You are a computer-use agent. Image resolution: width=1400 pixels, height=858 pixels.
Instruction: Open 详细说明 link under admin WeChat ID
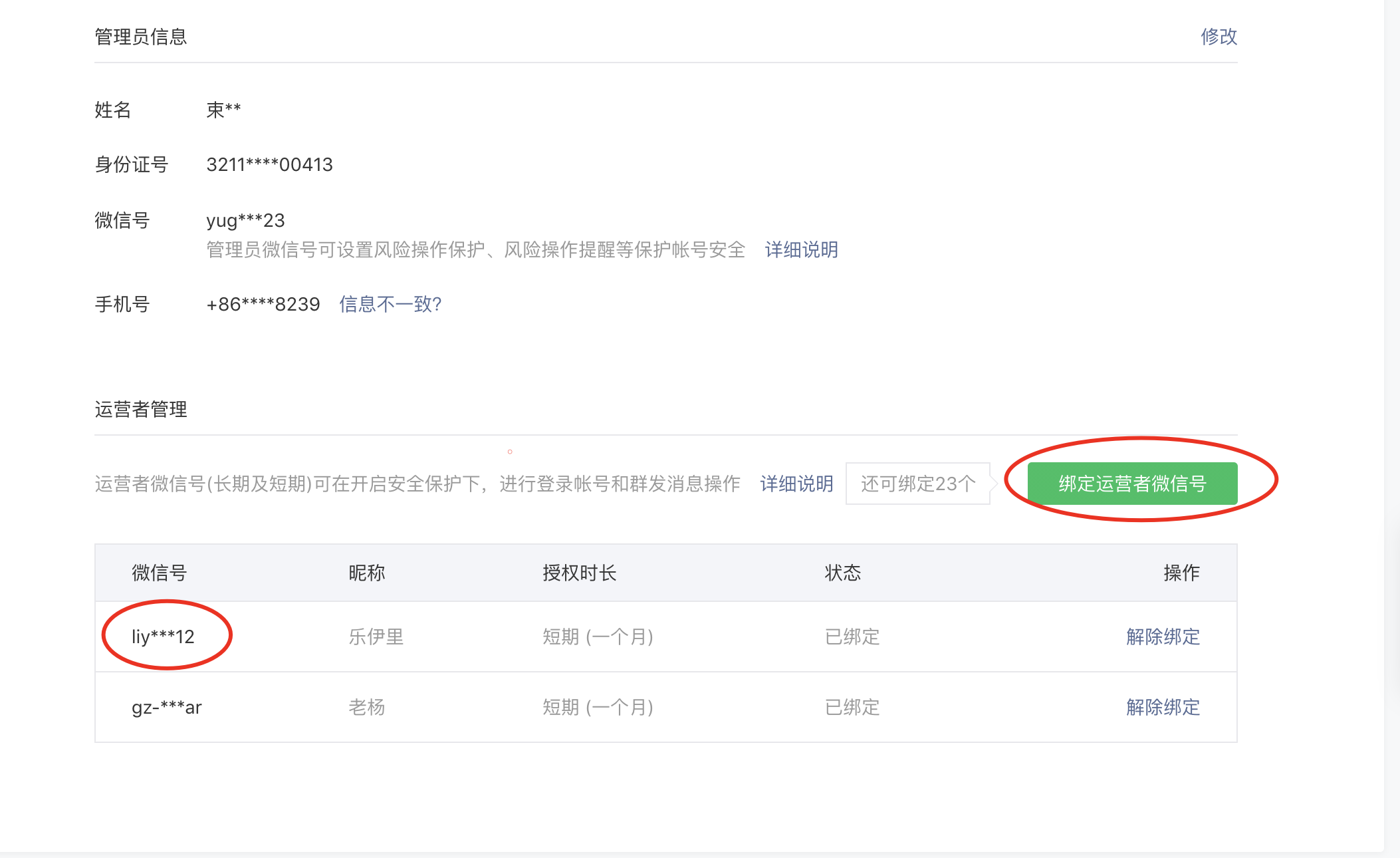tap(801, 250)
